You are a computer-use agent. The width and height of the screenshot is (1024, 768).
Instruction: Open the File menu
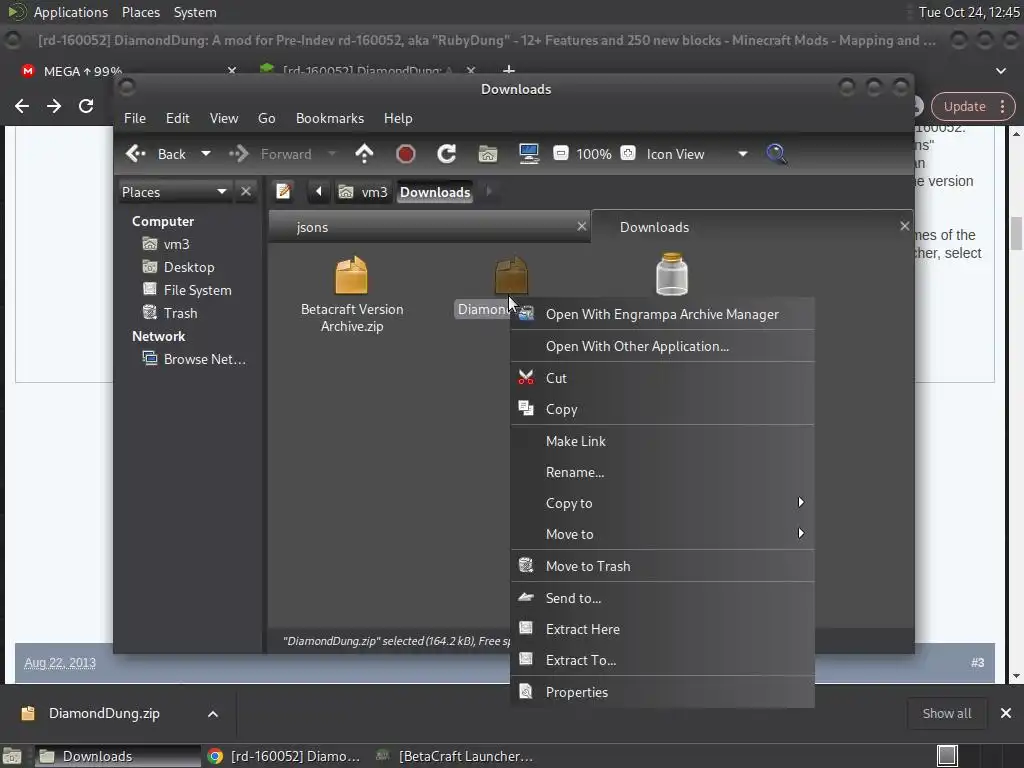click(x=135, y=118)
